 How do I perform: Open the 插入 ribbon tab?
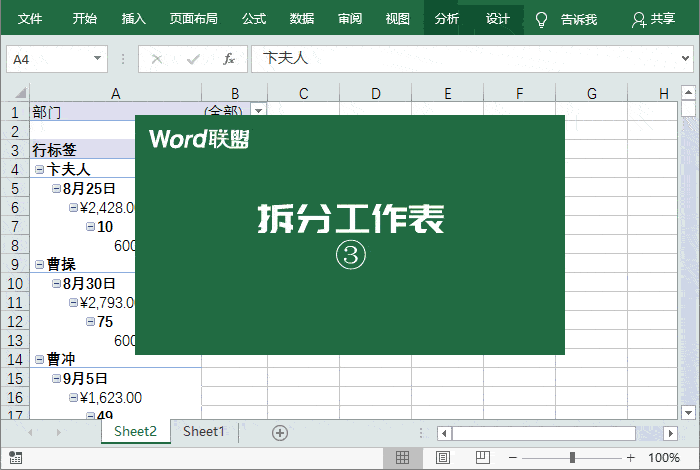(x=133, y=19)
